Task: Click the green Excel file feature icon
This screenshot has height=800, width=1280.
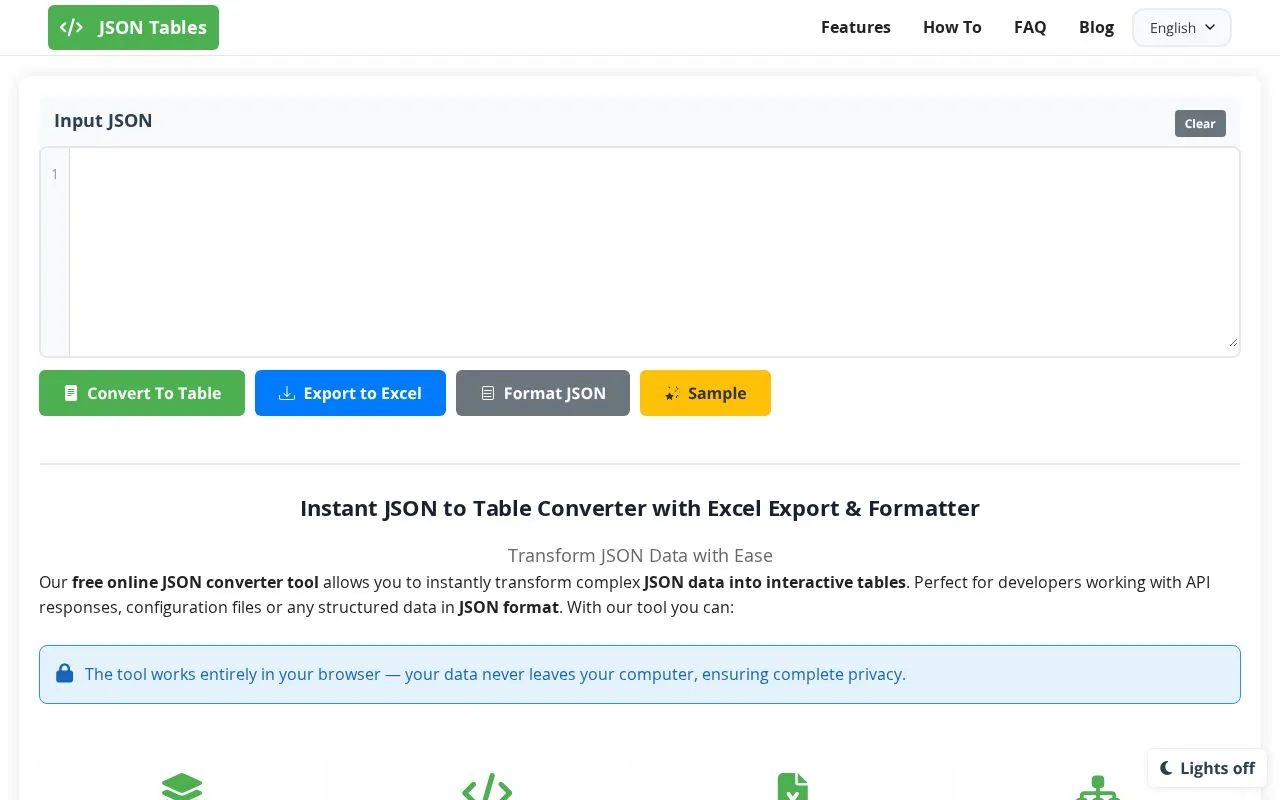Action: click(792, 787)
